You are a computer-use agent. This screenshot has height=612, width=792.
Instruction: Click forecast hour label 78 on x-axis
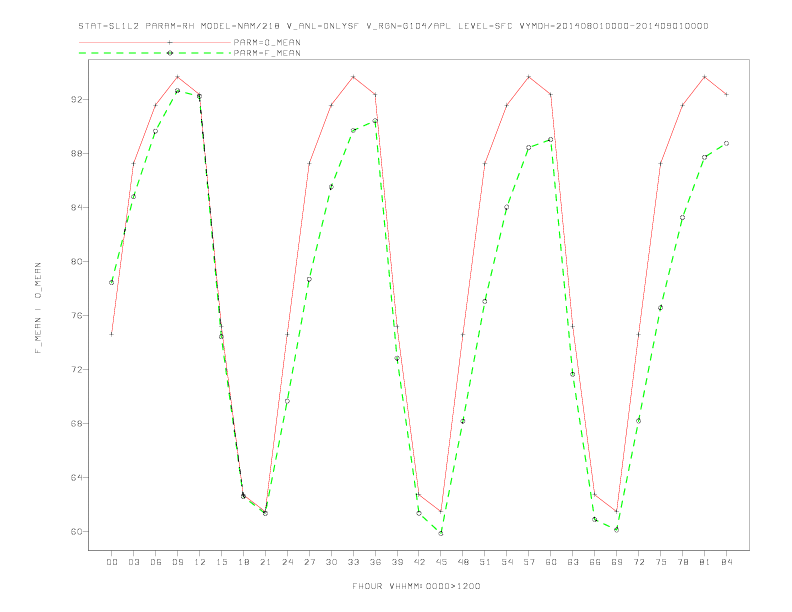click(682, 562)
